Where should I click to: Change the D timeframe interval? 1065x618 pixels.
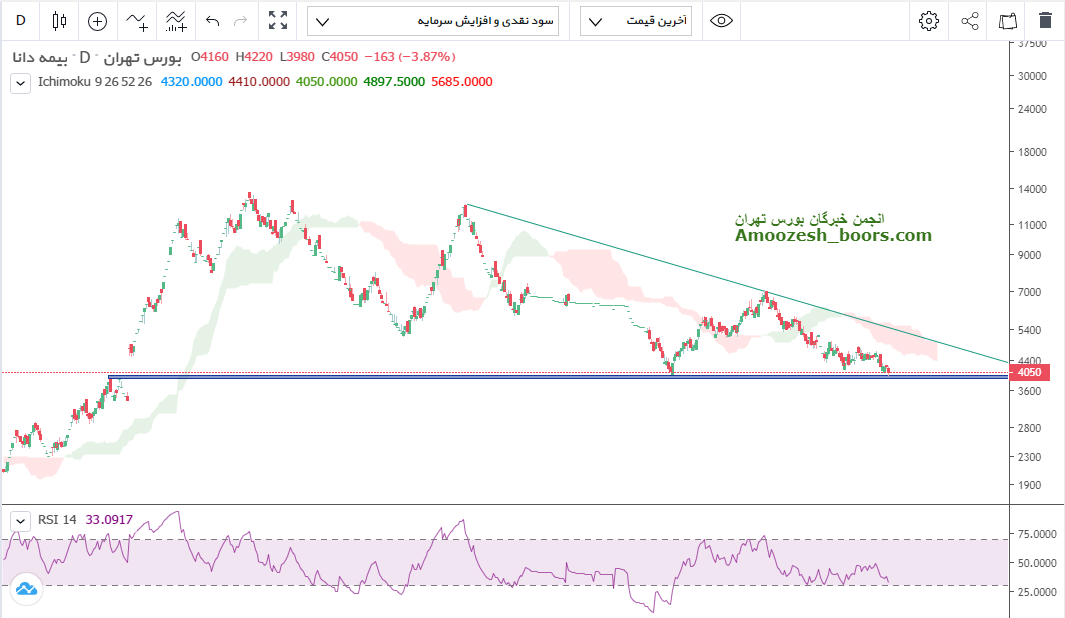21,20
